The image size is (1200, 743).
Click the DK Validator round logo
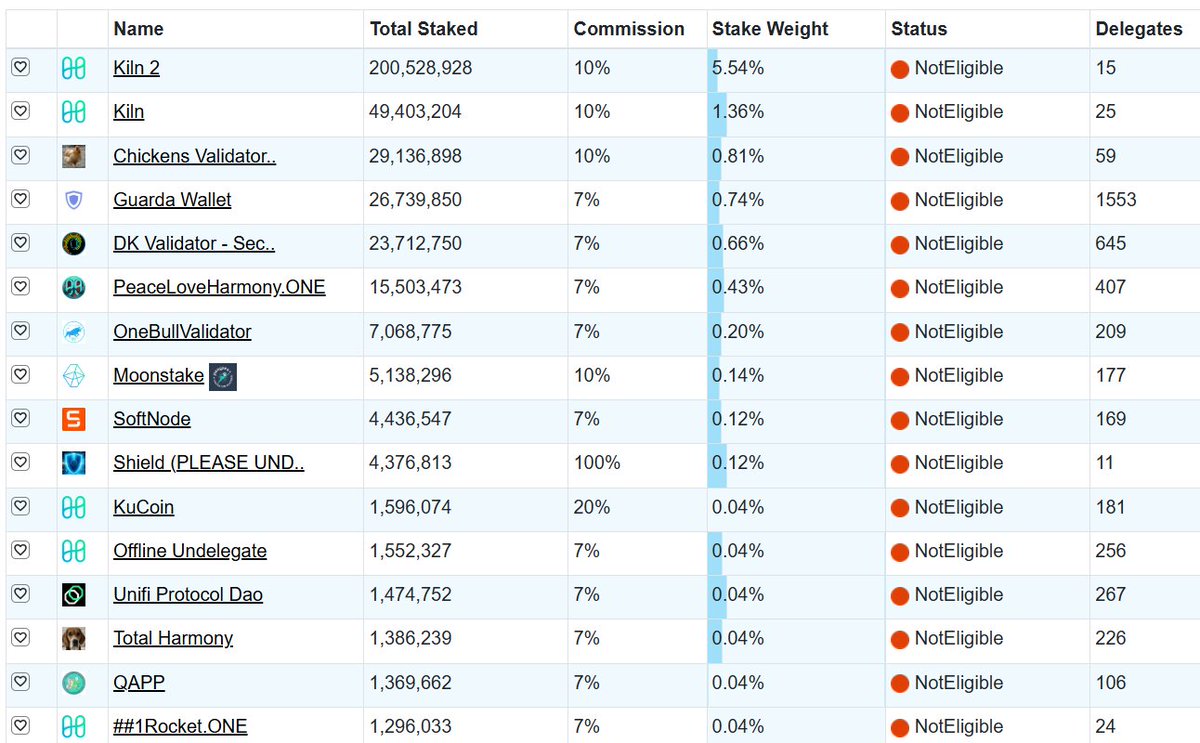(73, 243)
